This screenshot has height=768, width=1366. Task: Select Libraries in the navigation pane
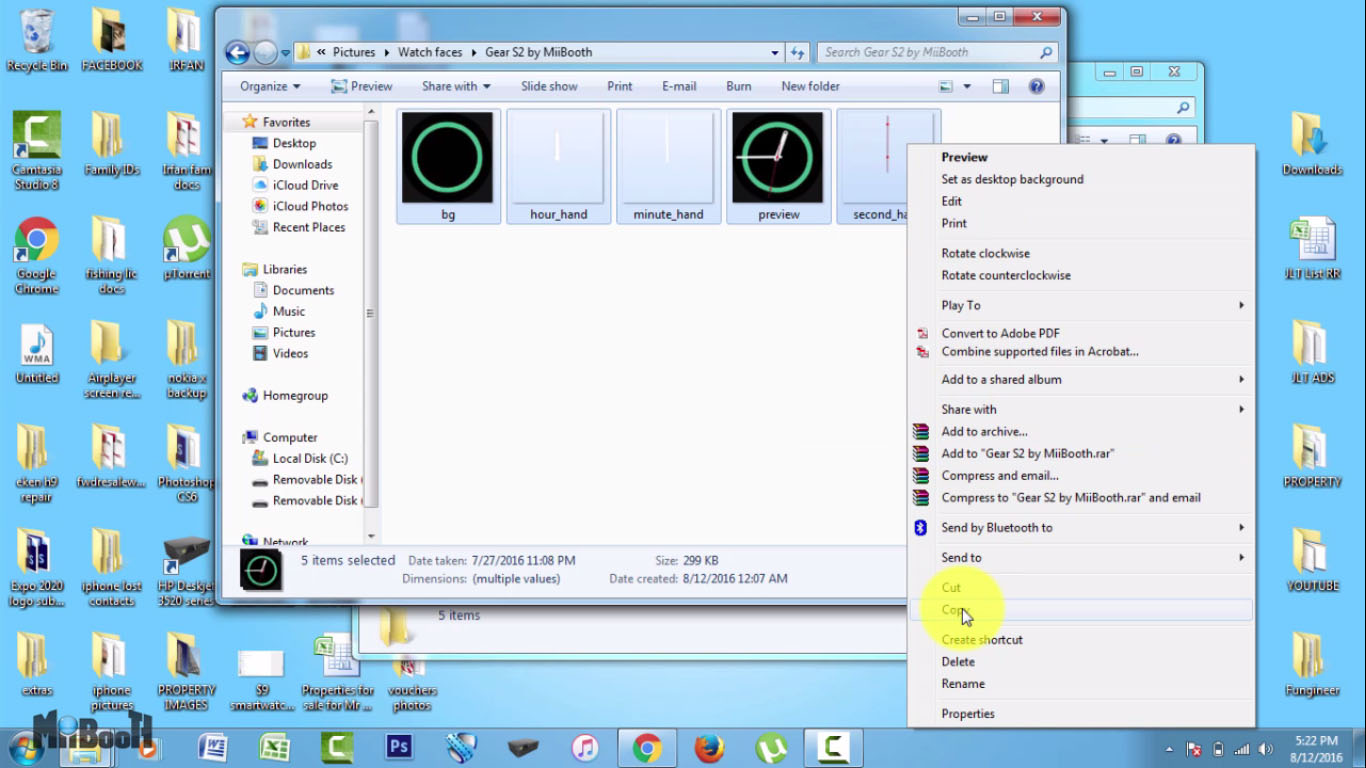click(284, 269)
